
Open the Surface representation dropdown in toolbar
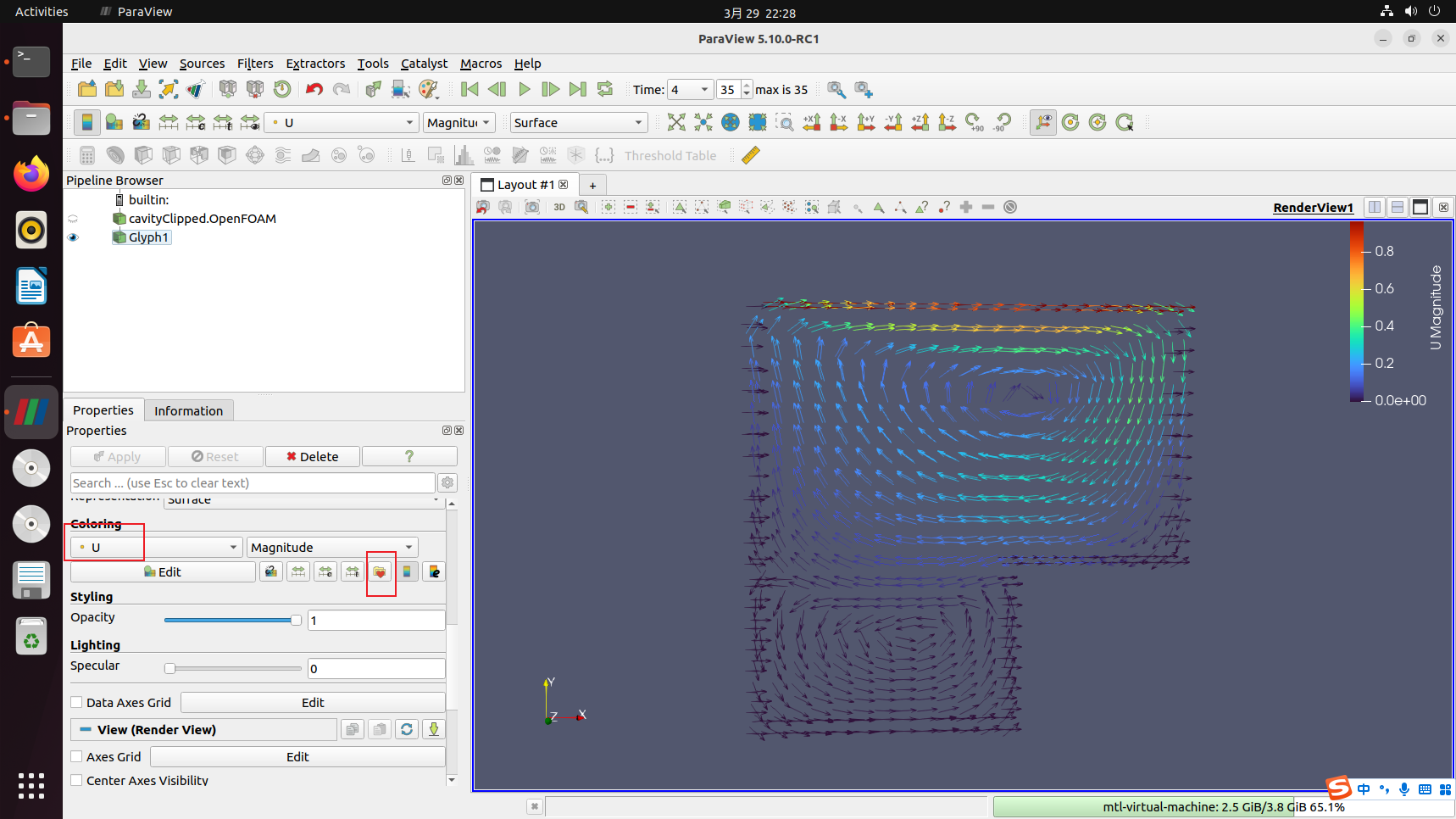pyautogui.click(x=579, y=122)
